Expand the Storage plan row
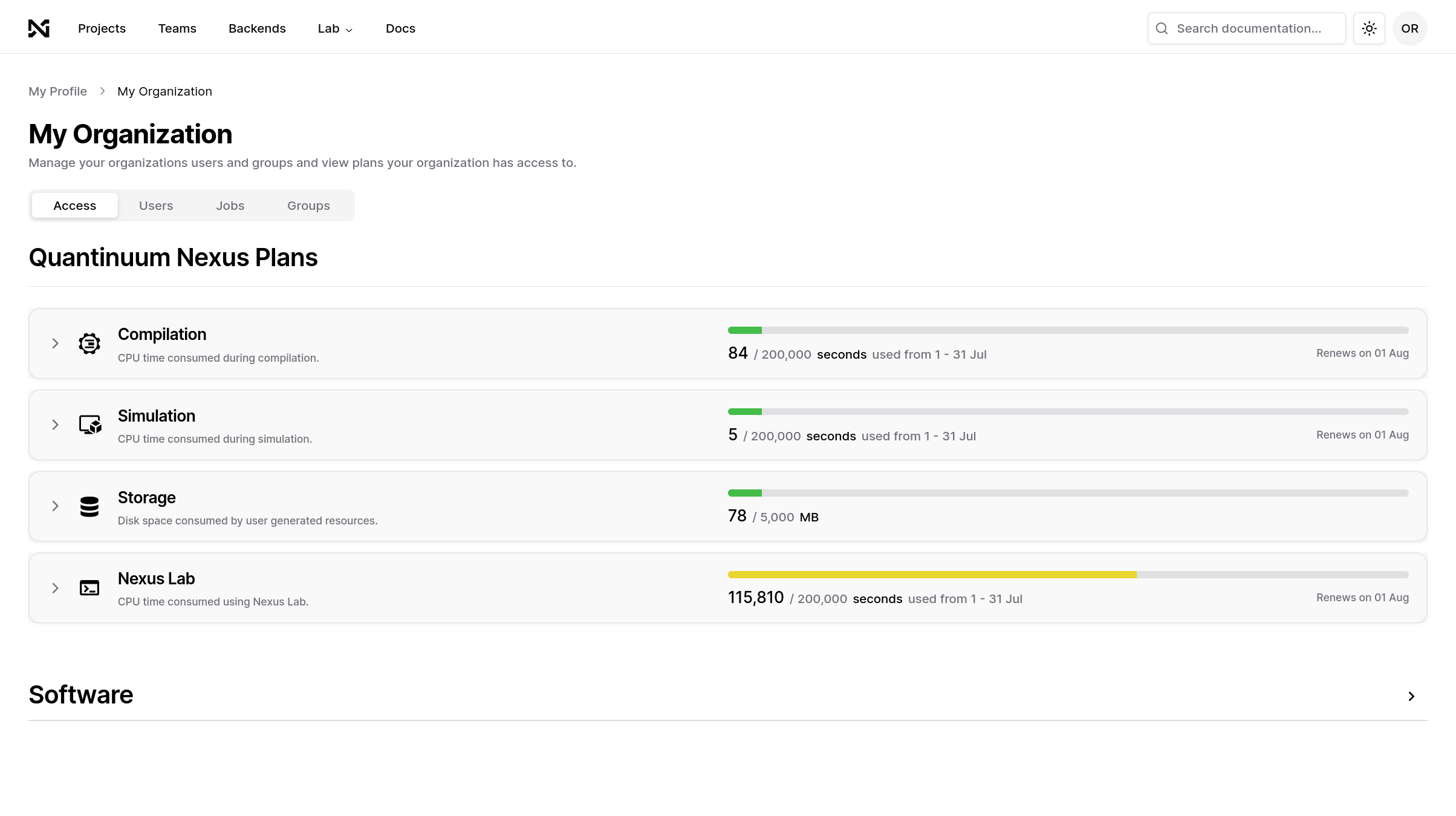 click(55, 506)
